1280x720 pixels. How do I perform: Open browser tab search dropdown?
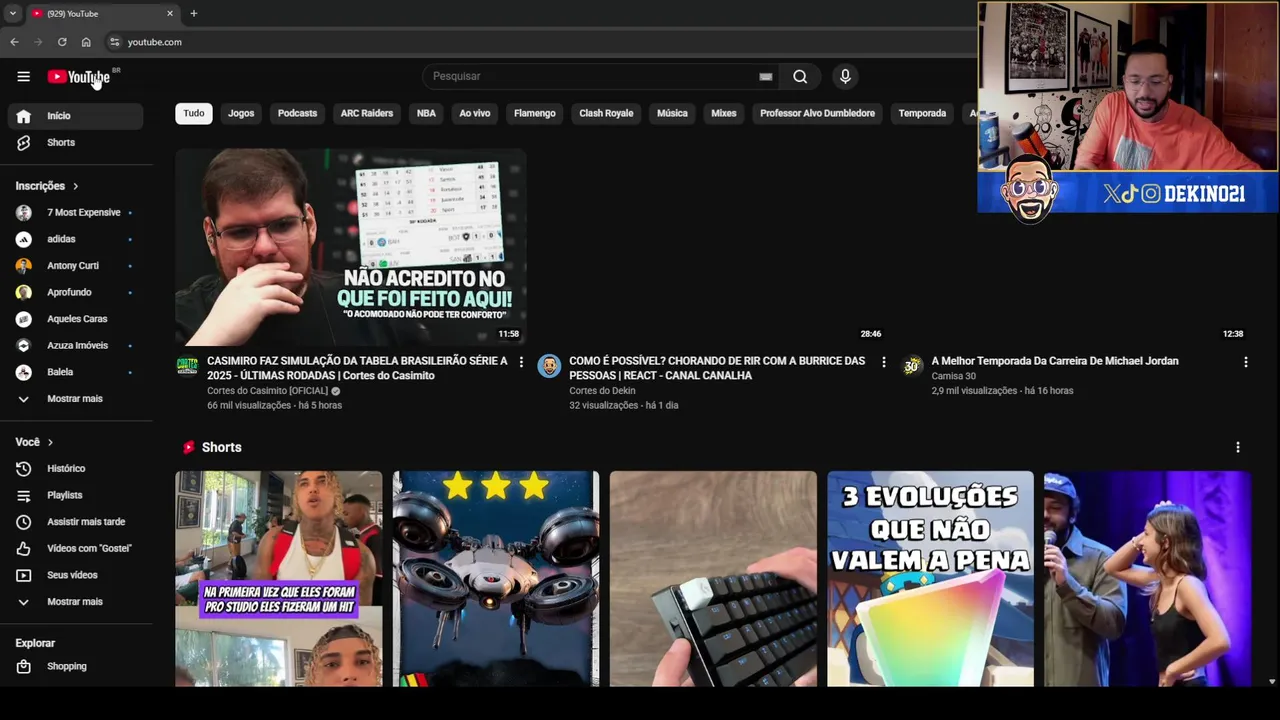12,13
